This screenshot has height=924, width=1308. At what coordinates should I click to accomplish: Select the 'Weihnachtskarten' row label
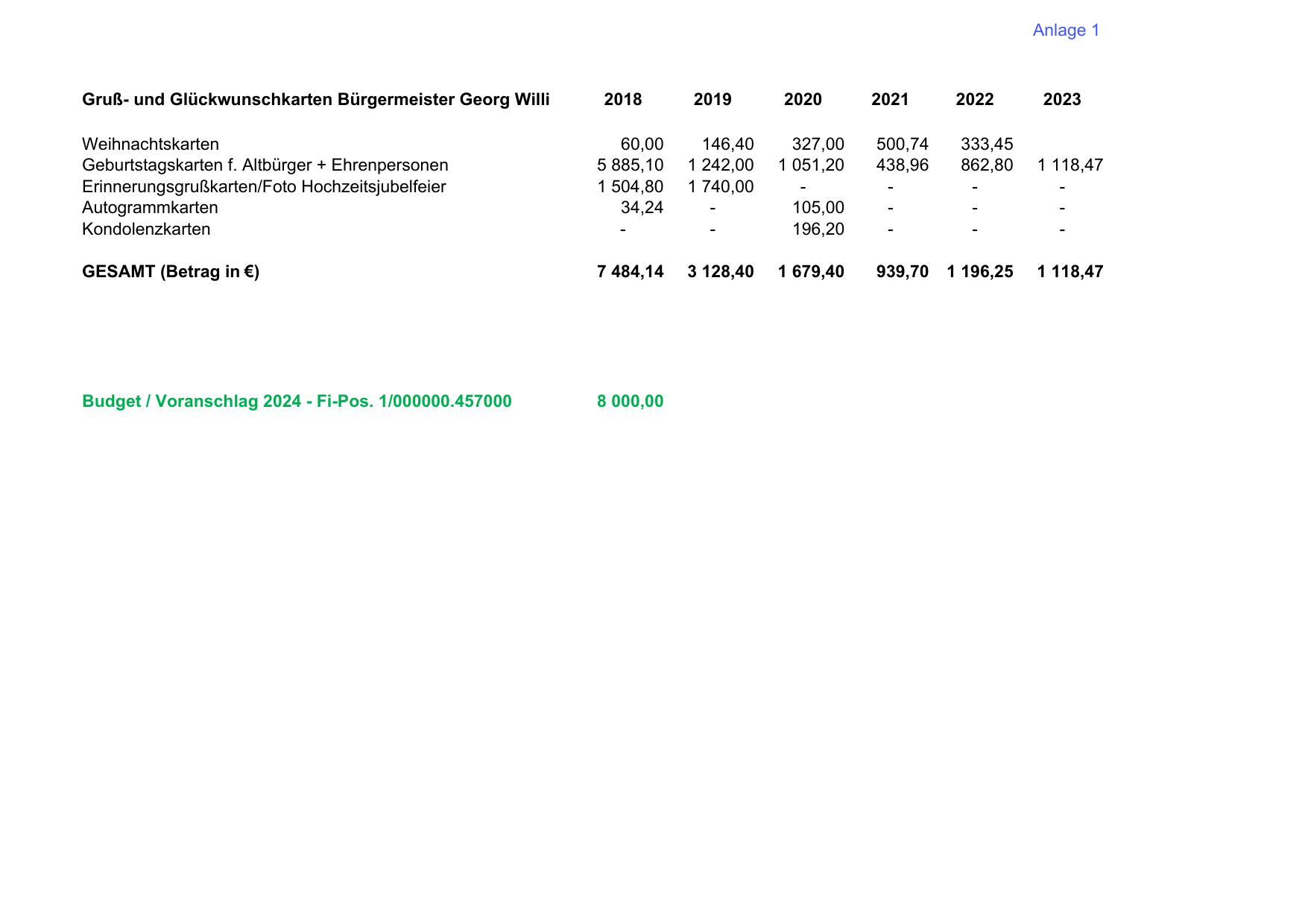click(x=151, y=144)
